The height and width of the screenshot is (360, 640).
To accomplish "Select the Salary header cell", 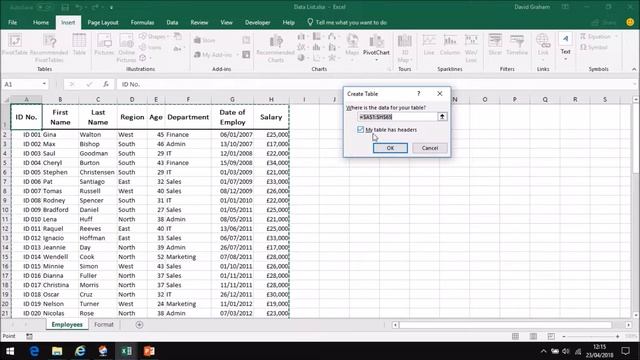I will coord(271,117).
